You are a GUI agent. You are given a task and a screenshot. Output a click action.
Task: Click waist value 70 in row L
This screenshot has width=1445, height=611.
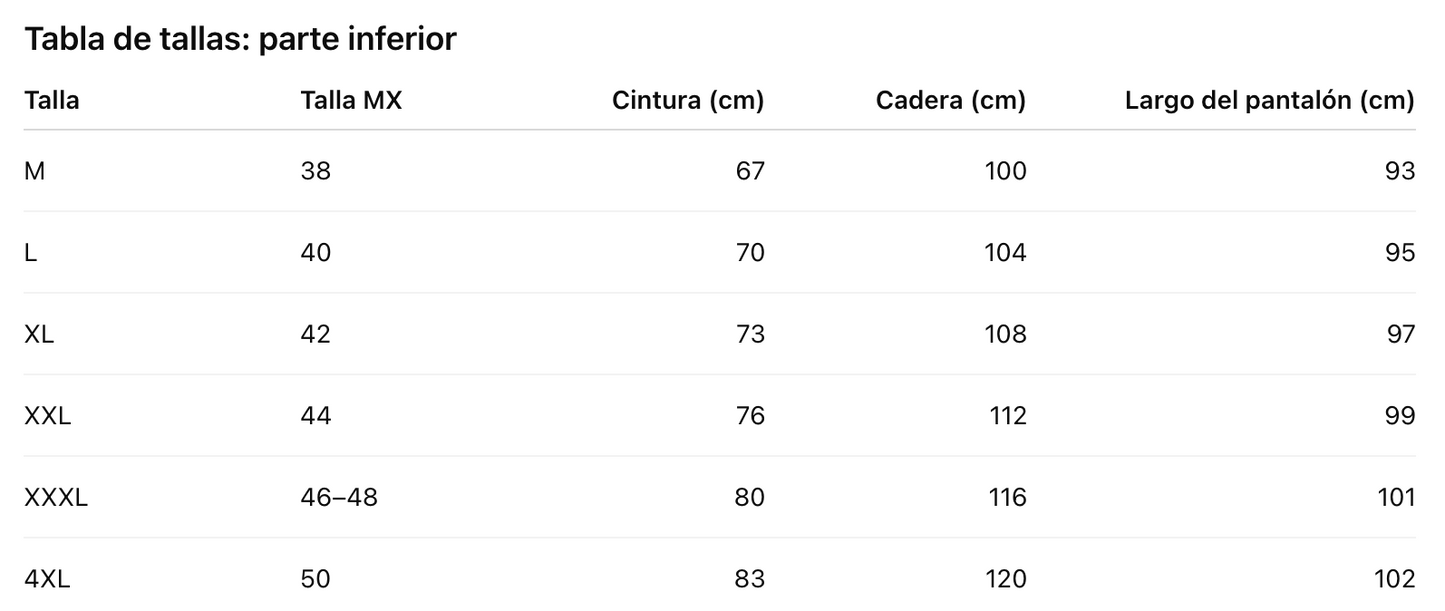click(749, 253)
